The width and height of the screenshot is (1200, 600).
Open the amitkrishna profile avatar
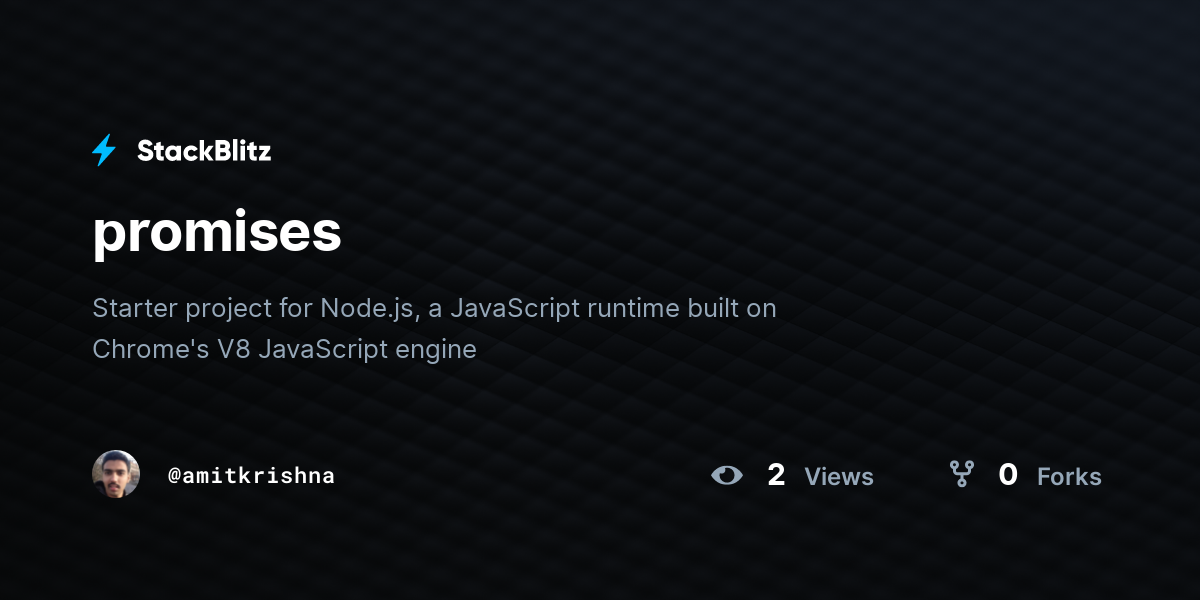116,474
